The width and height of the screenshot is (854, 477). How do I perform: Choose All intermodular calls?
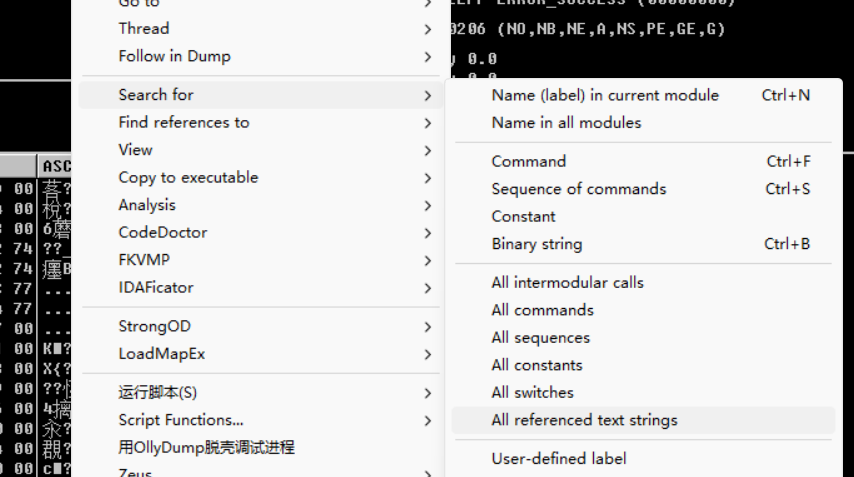(x=567, y=283)
